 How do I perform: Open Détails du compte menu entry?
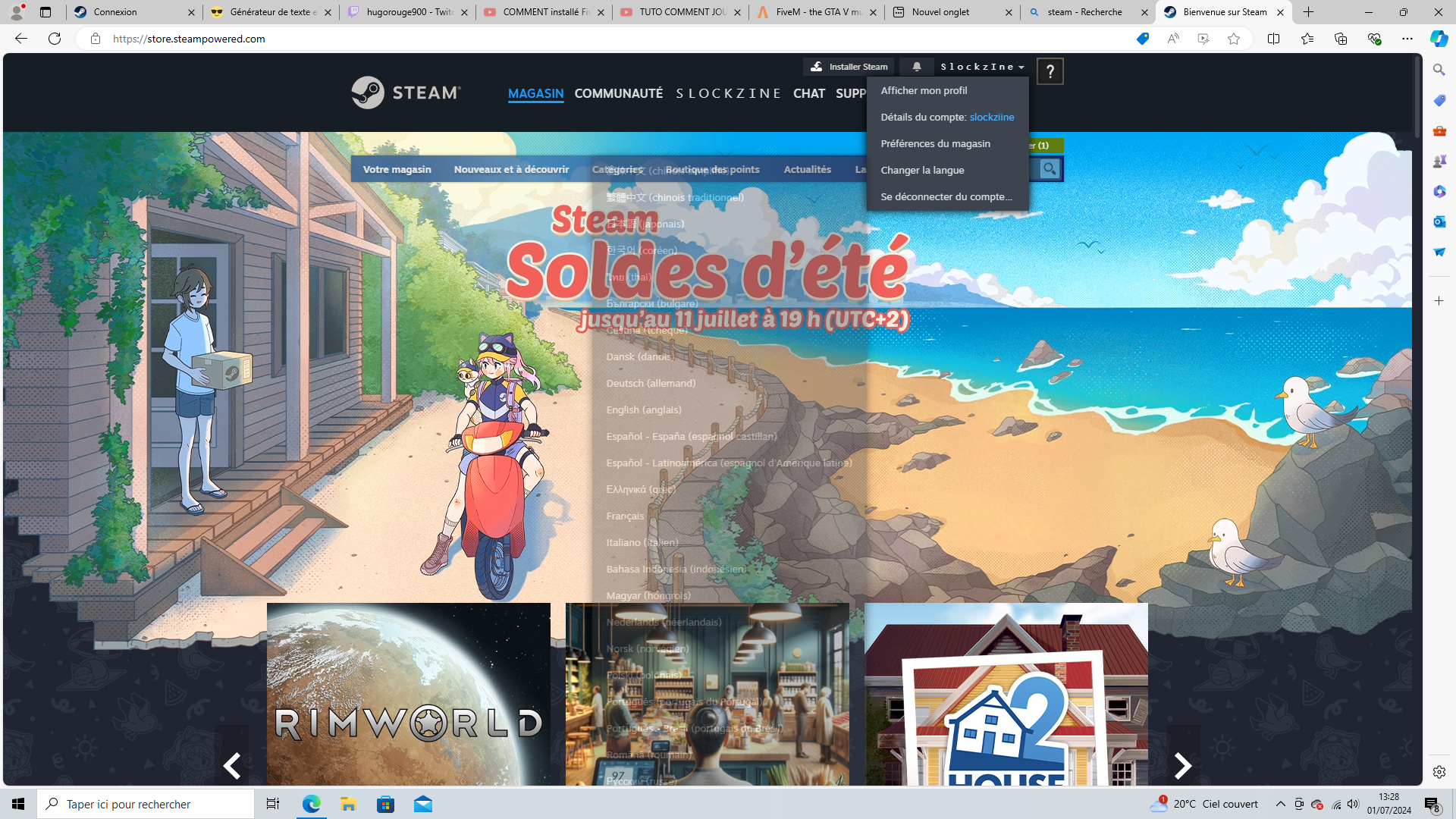[x=948, y=117]
